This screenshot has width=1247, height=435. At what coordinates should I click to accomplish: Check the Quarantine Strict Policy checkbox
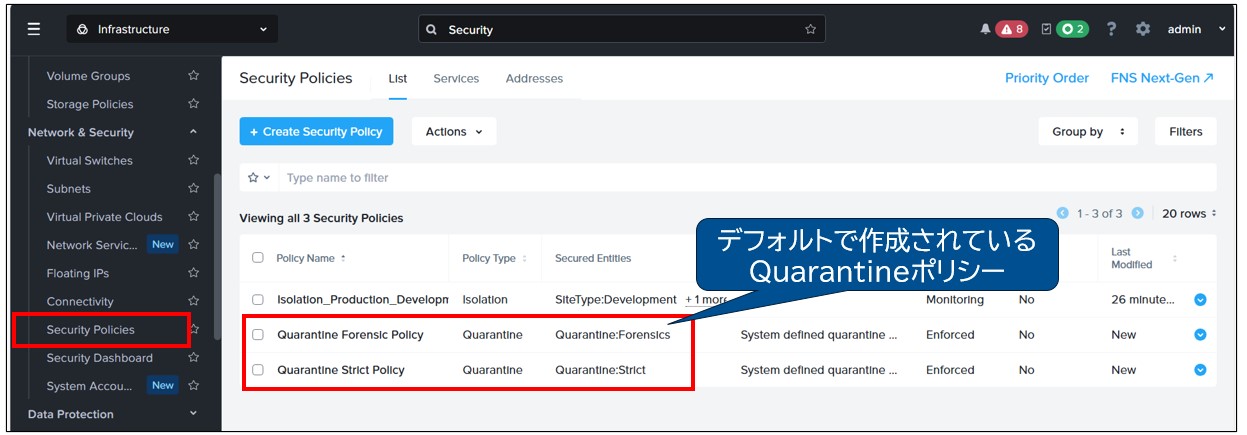click(258, 370)
